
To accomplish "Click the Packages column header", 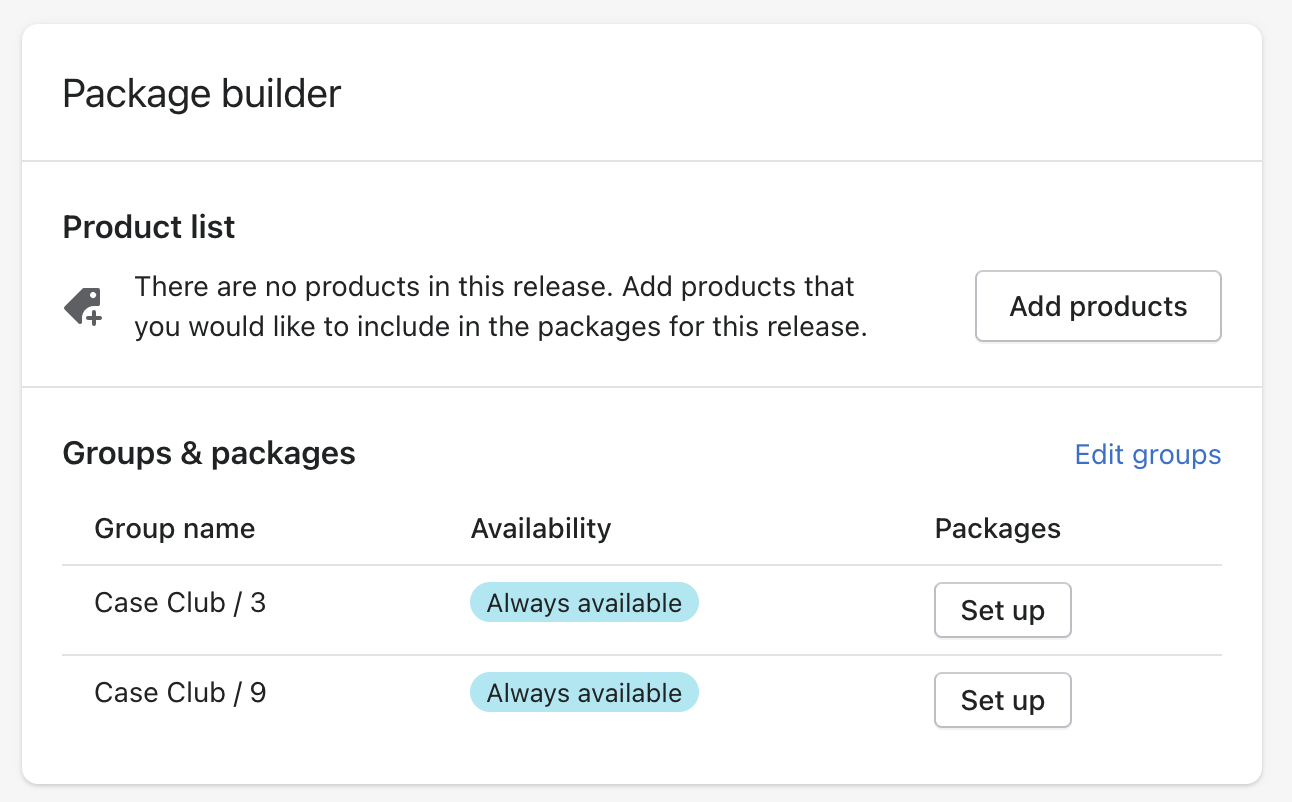I will pos(997,528).
